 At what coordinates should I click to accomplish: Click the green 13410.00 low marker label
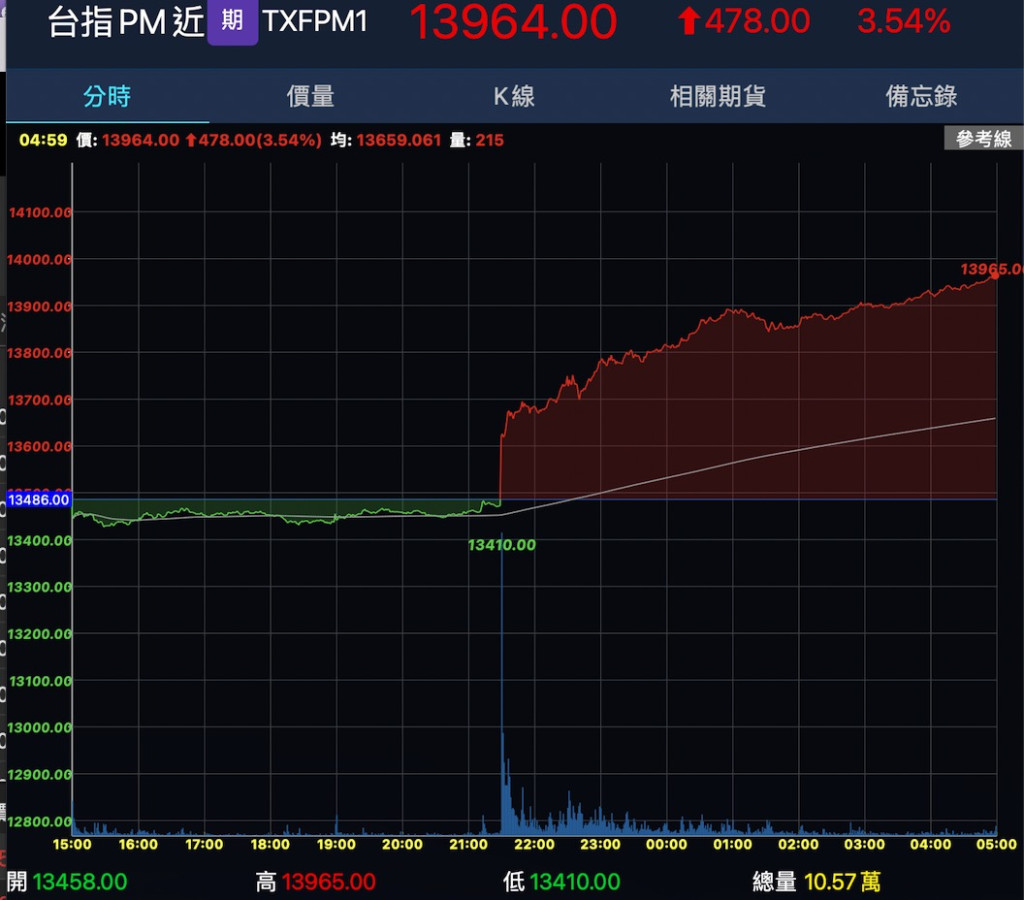(x=502, y=545)
